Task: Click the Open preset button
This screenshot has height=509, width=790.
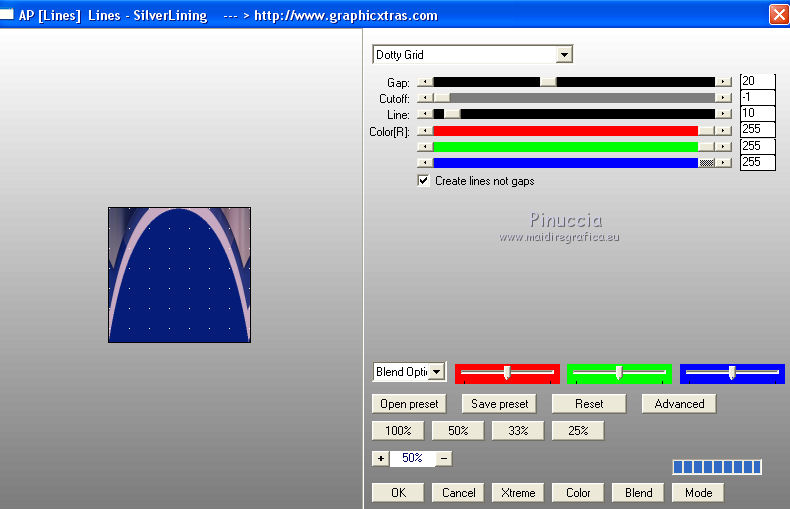Action: pos(409,404)
